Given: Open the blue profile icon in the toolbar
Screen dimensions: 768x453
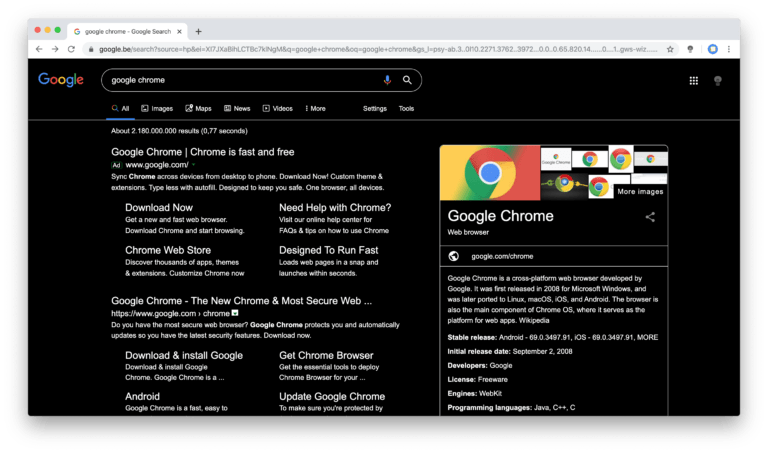Looking at the screenshot, I should 713,49.
